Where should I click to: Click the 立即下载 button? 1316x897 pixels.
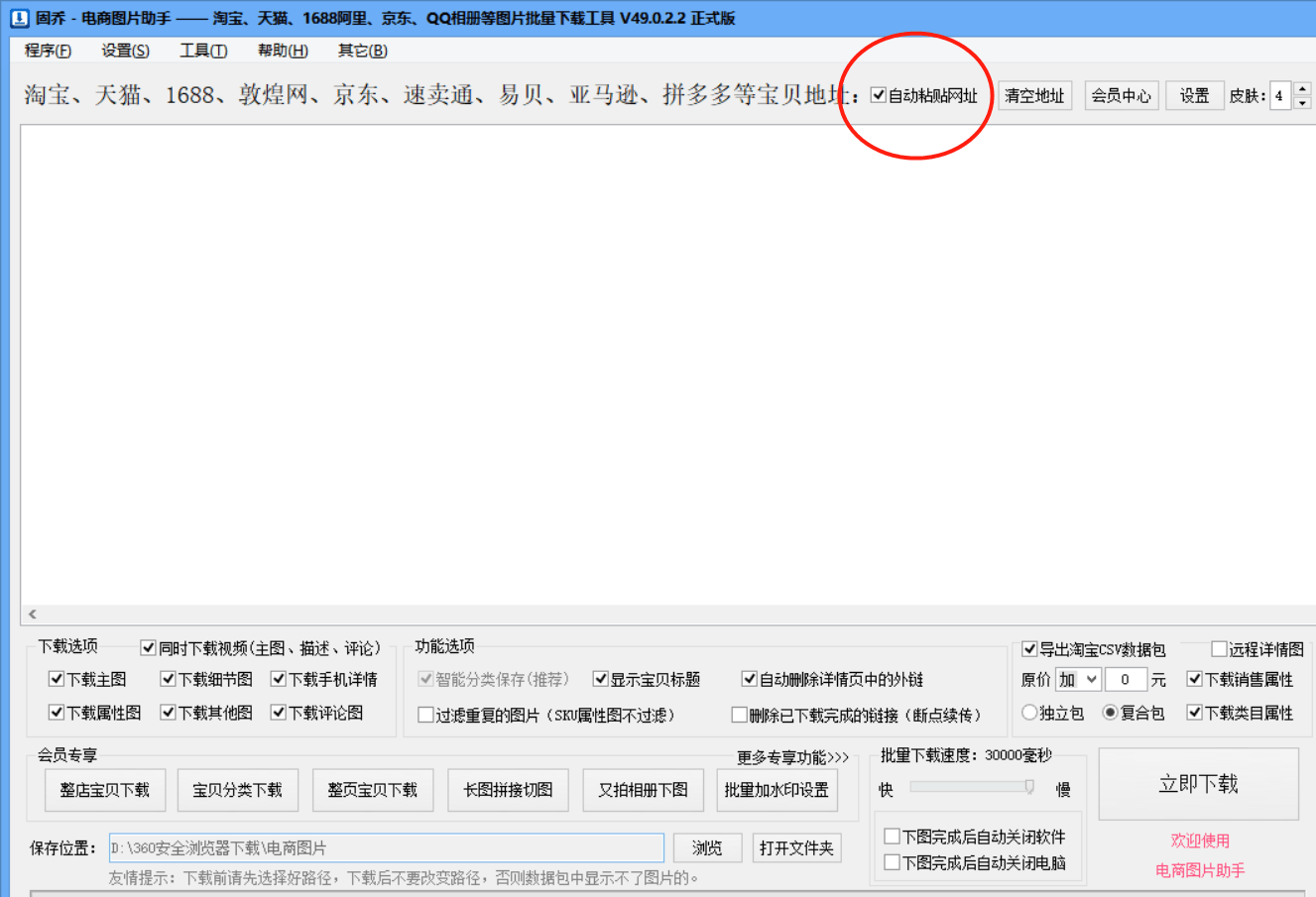click(1199, 784)
